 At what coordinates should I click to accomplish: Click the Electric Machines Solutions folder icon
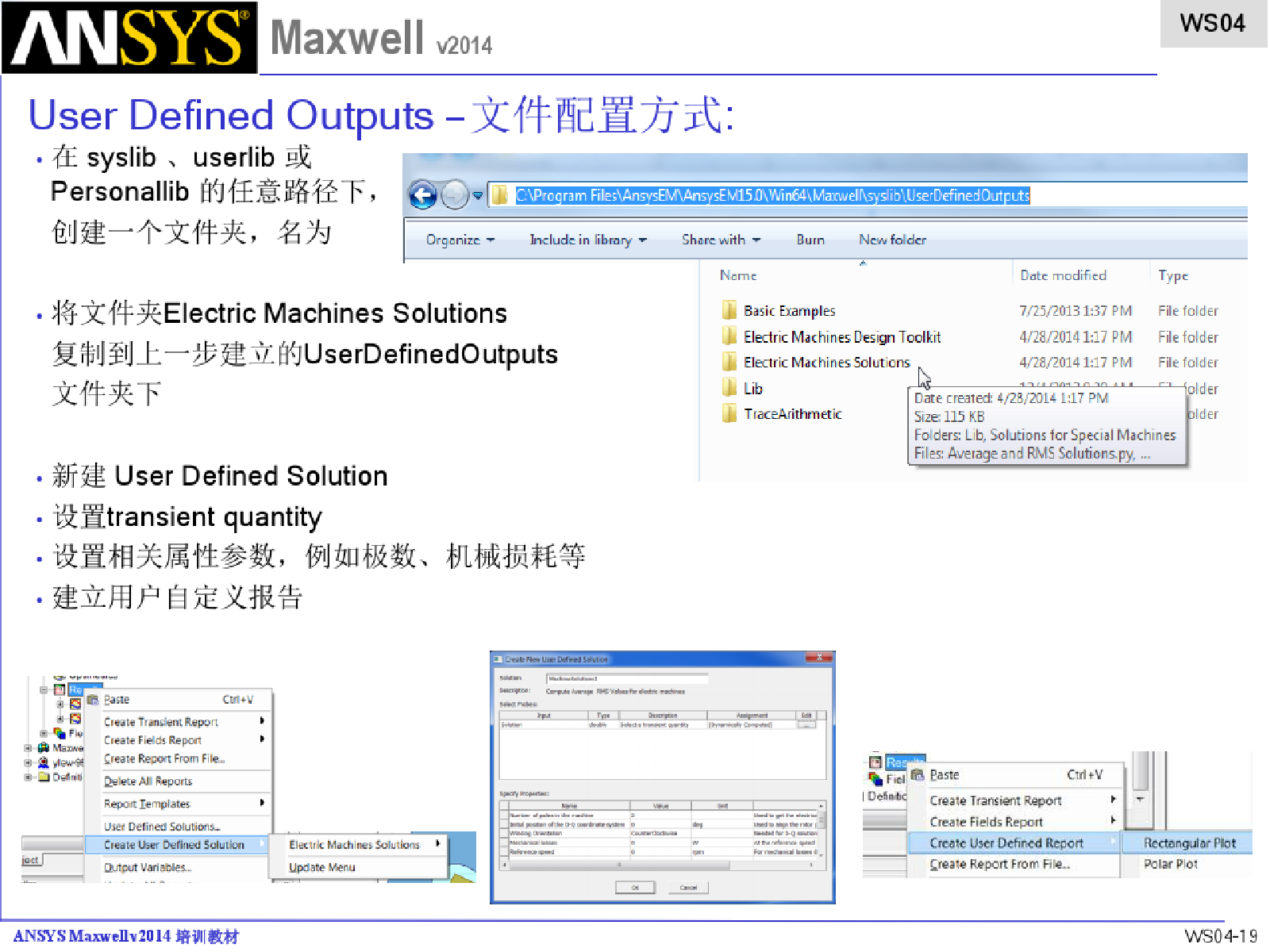(729, 362)
